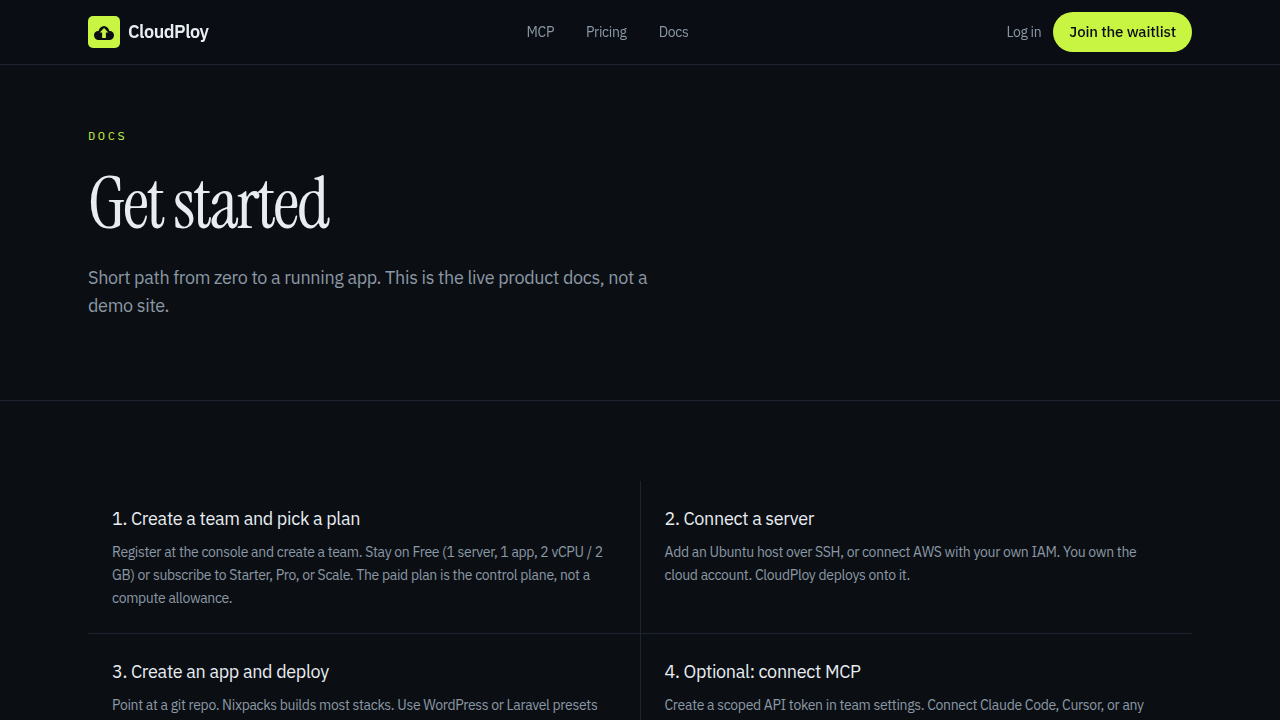Image resolution: width=1280 pixels, height=720 pixels.
Task: Click the 'Create a scoped API token' description
Action: pyautogui.click(x=904, y=705)
